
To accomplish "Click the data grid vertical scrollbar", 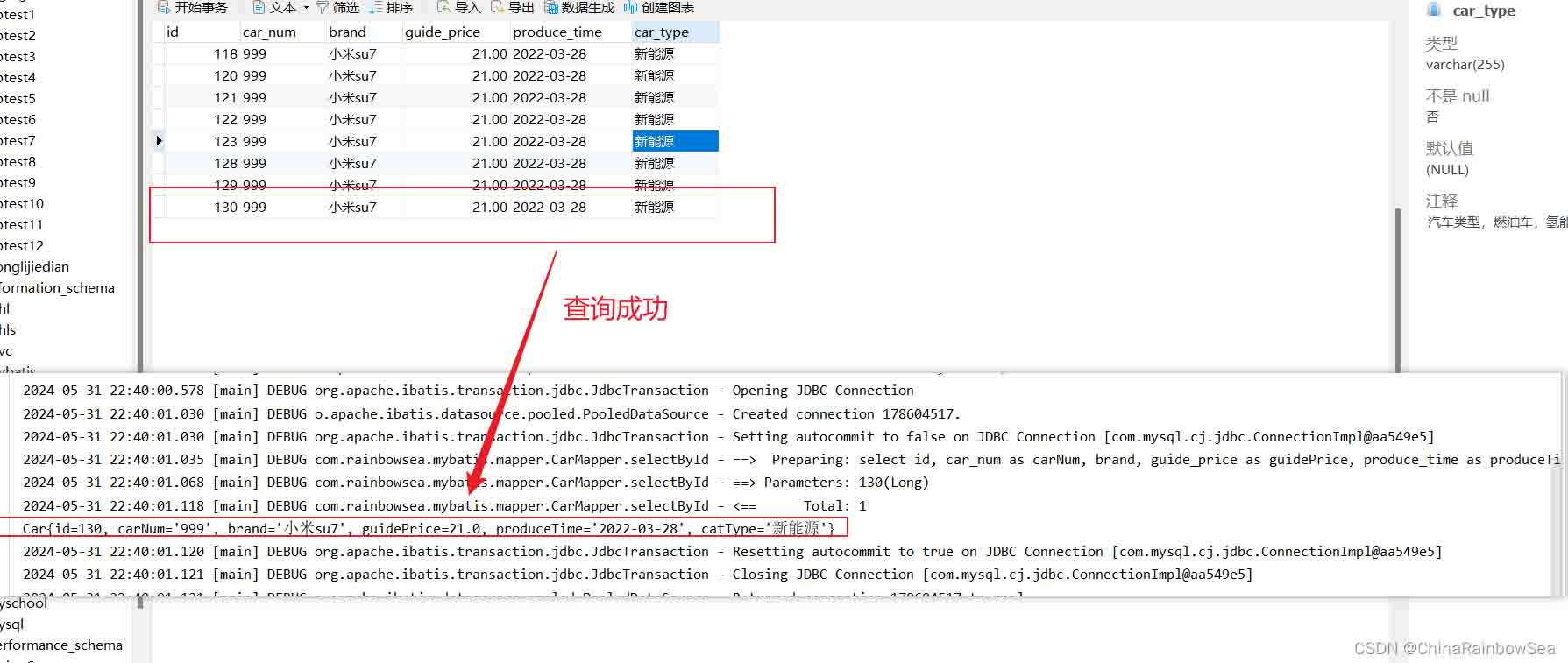I will click(x=1399, y=289).
